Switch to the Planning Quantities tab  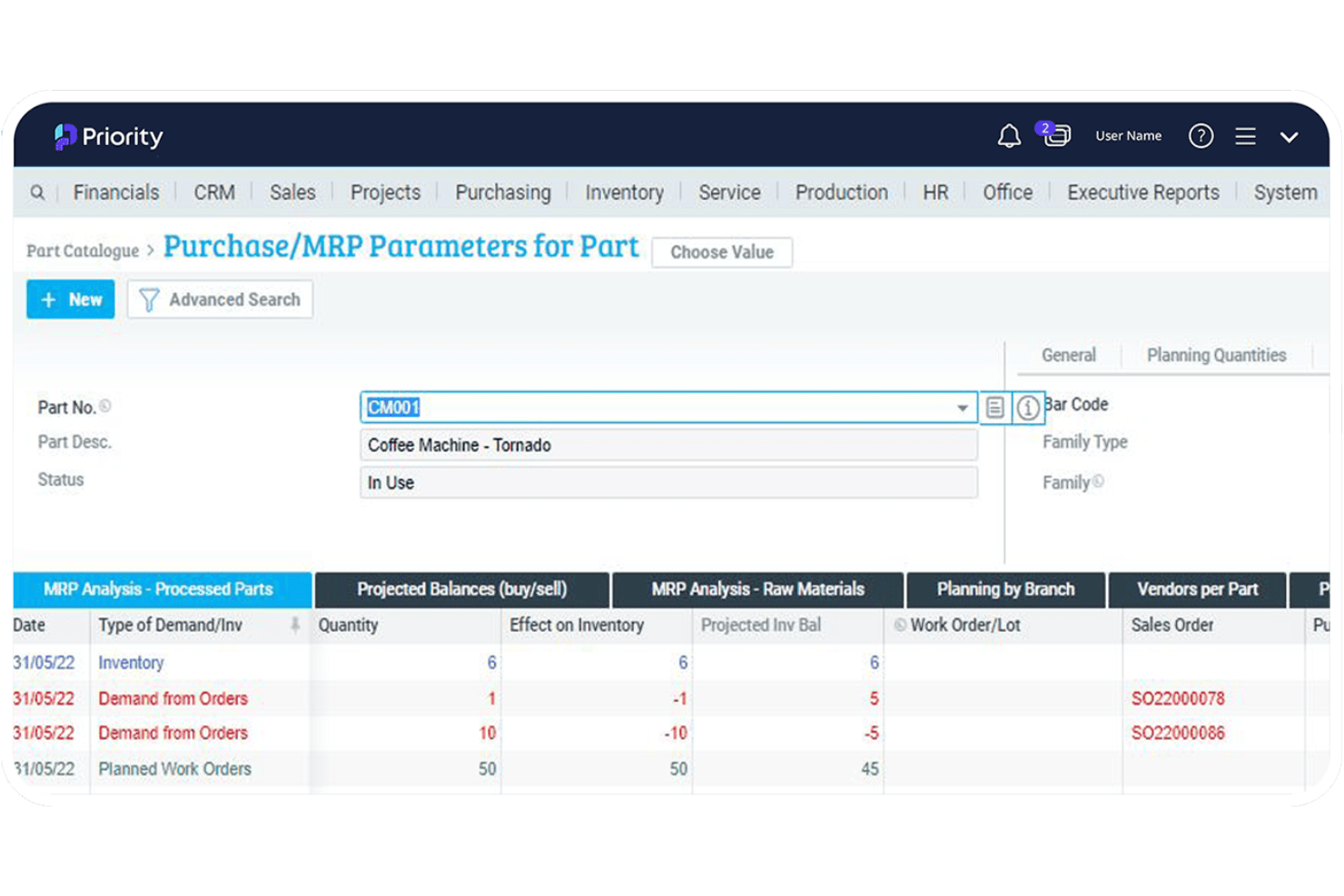[x=1216, y=355]
